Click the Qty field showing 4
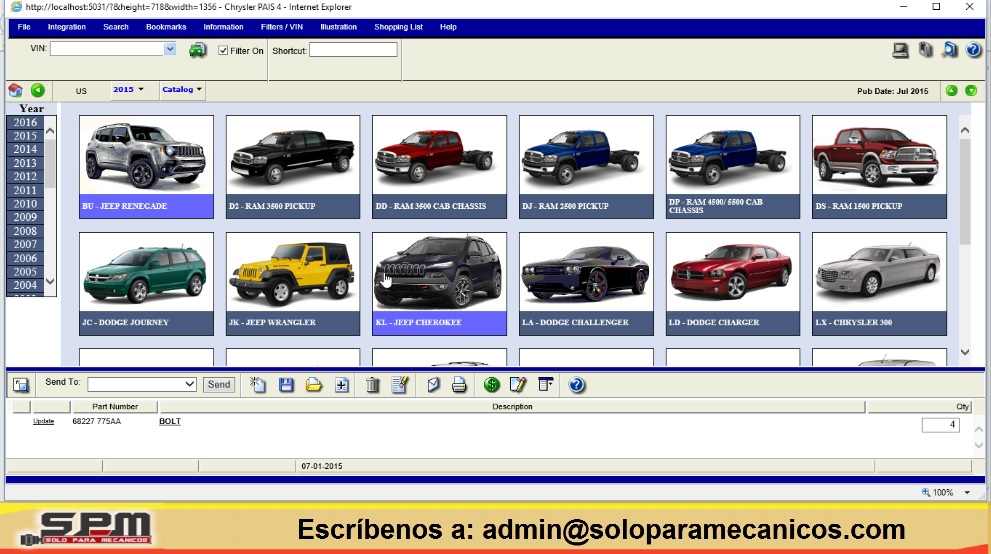991x554 pixels. pyautogui.click(x=940, y=425)
